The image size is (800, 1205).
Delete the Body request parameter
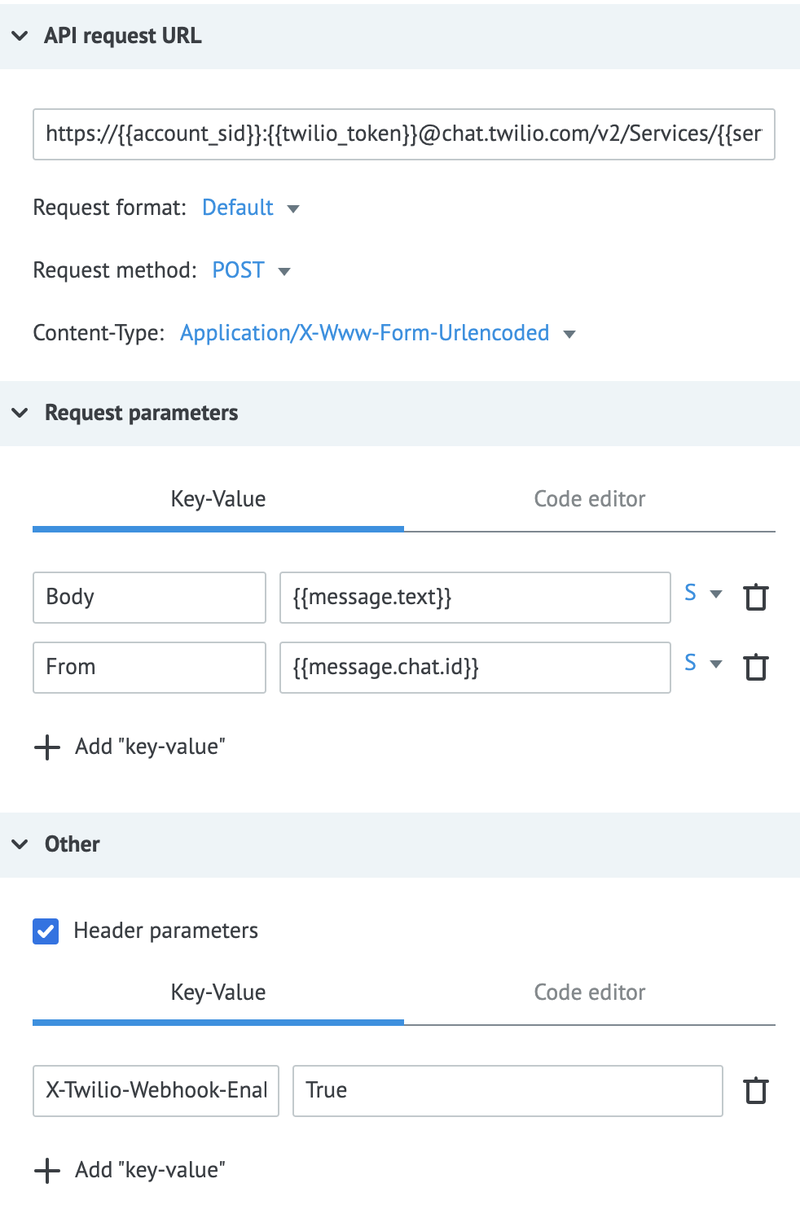pyautogui.click(x=756, y=597)
